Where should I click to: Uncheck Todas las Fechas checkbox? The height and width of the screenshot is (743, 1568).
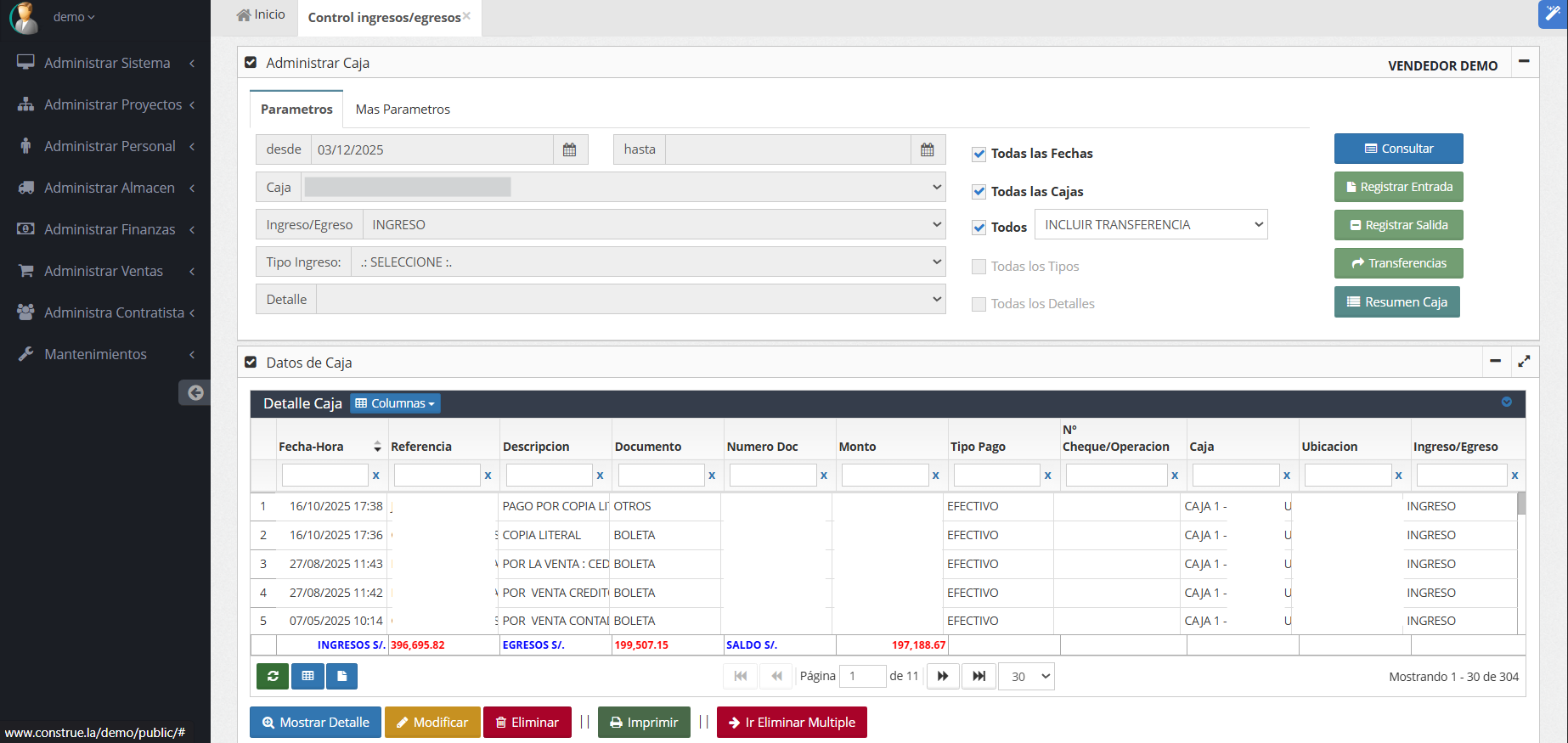point(979,154)
